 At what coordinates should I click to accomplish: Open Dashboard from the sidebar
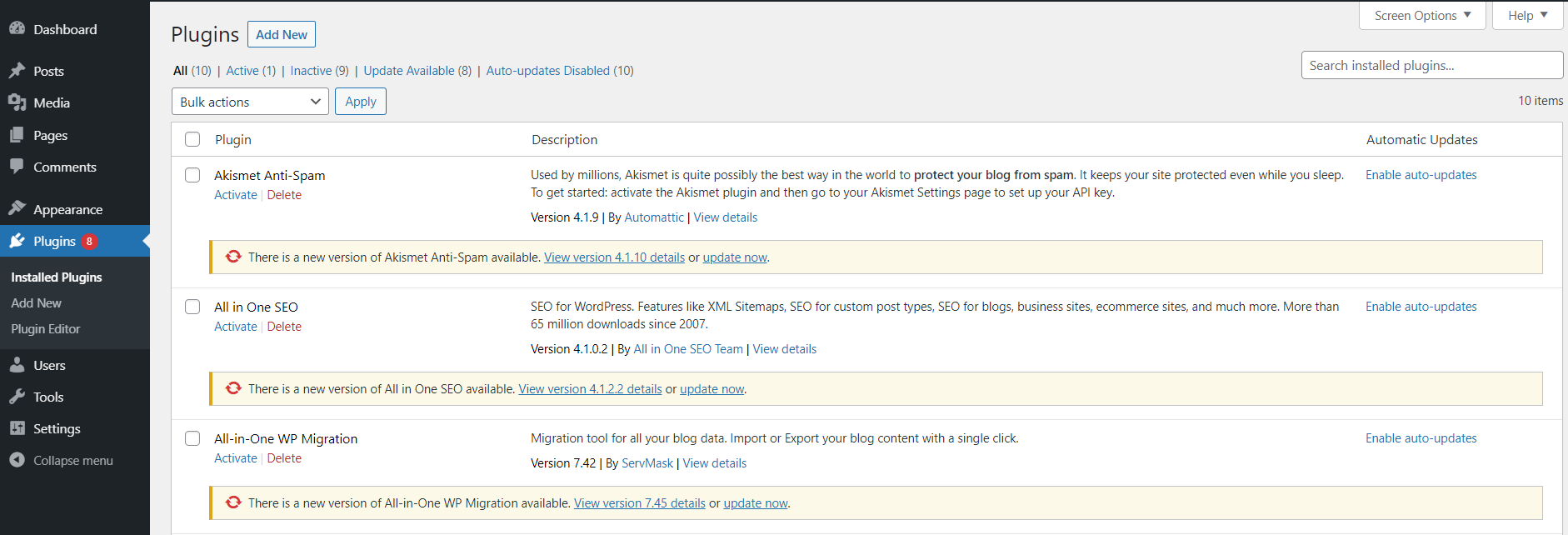pyautogui.click(x=65, y=29)
